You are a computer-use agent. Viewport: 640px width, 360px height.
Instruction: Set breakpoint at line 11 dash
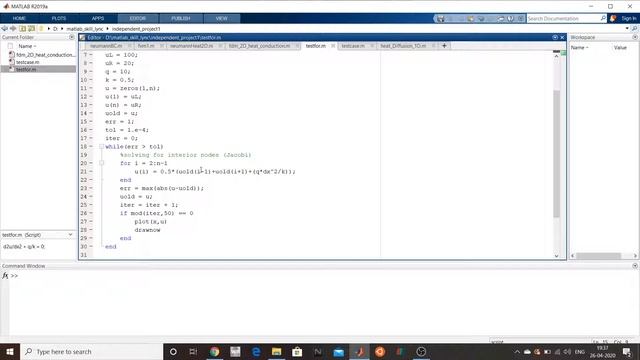click(x=91, y=88)
